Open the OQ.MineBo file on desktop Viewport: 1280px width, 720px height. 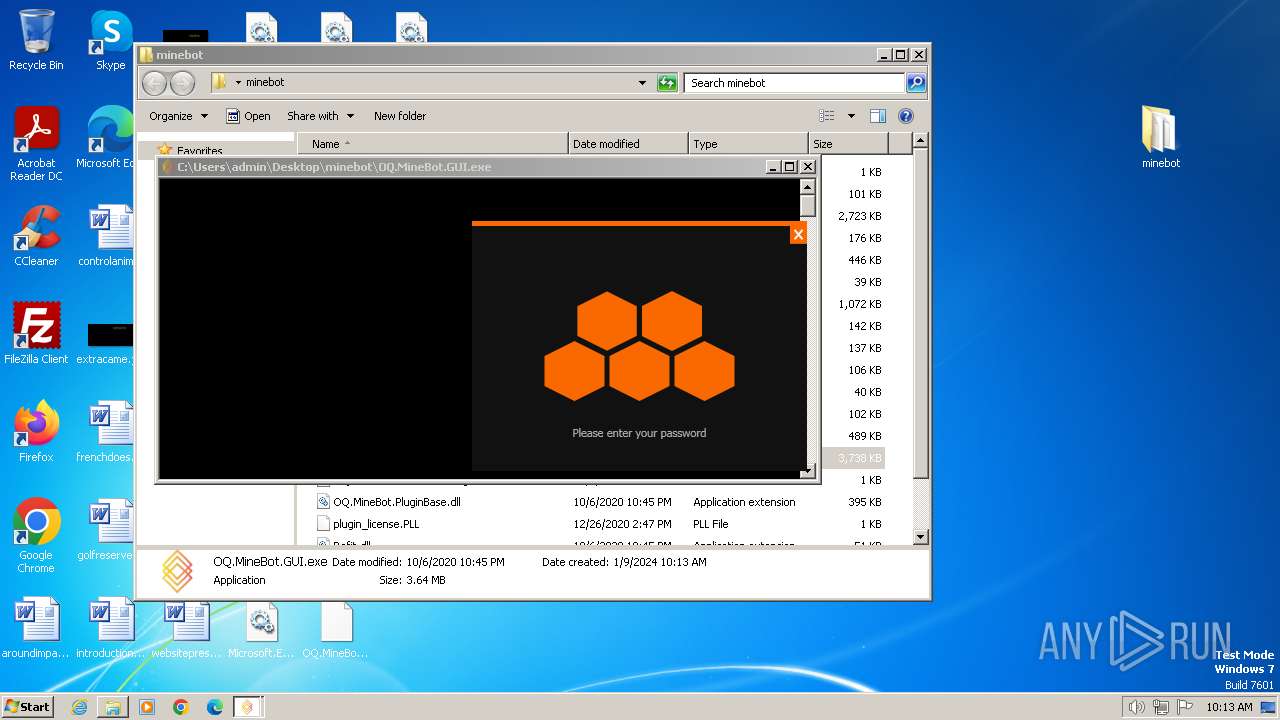pos(335,628)
